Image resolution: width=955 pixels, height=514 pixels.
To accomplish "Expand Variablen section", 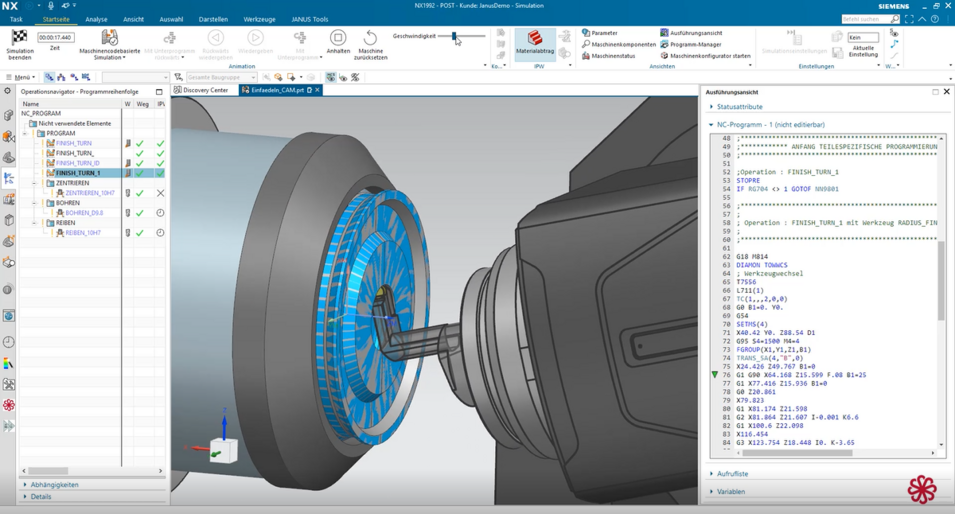I will click(728, 491).
